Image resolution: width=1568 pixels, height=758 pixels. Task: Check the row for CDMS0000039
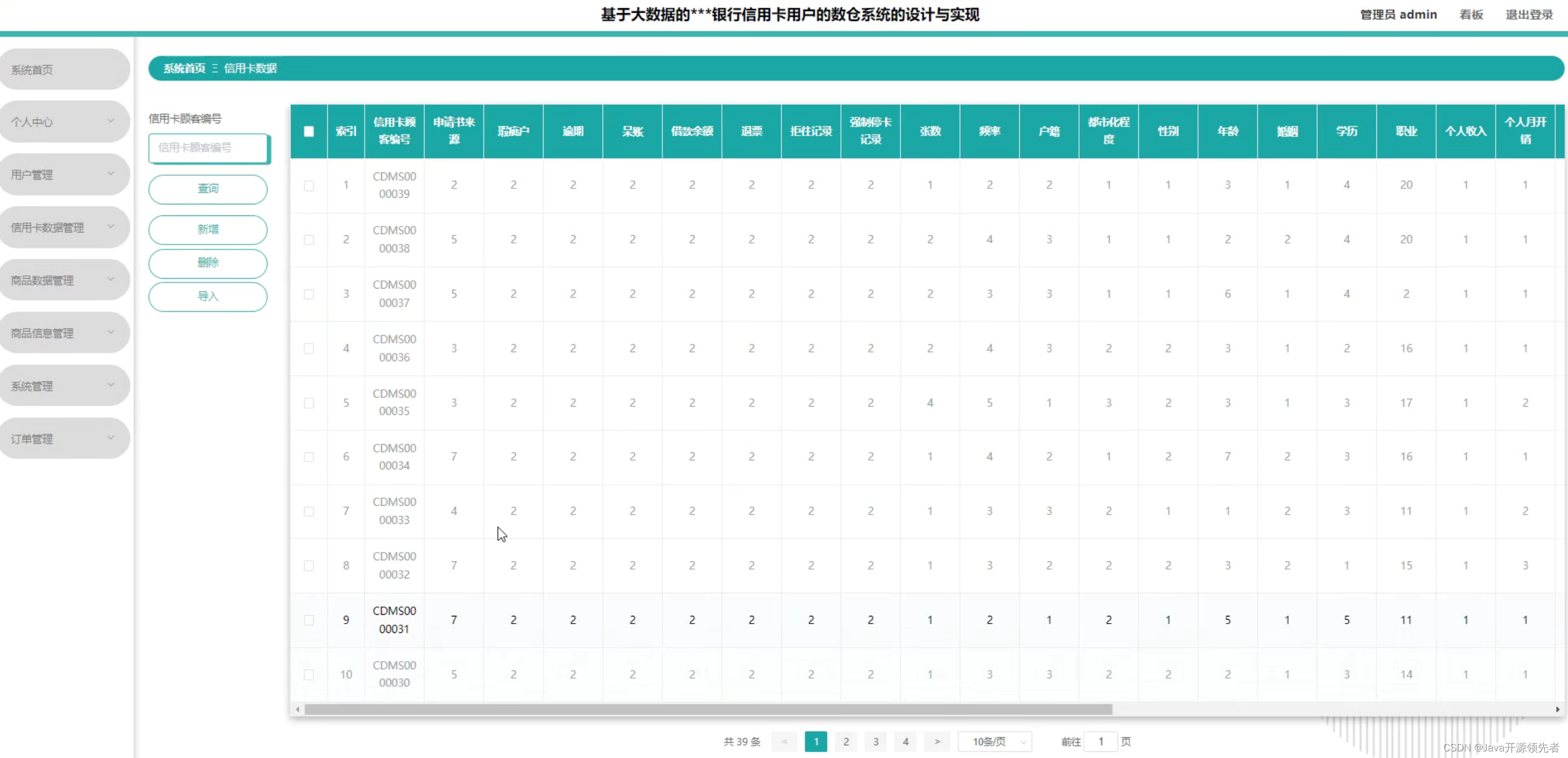(309, 186)
